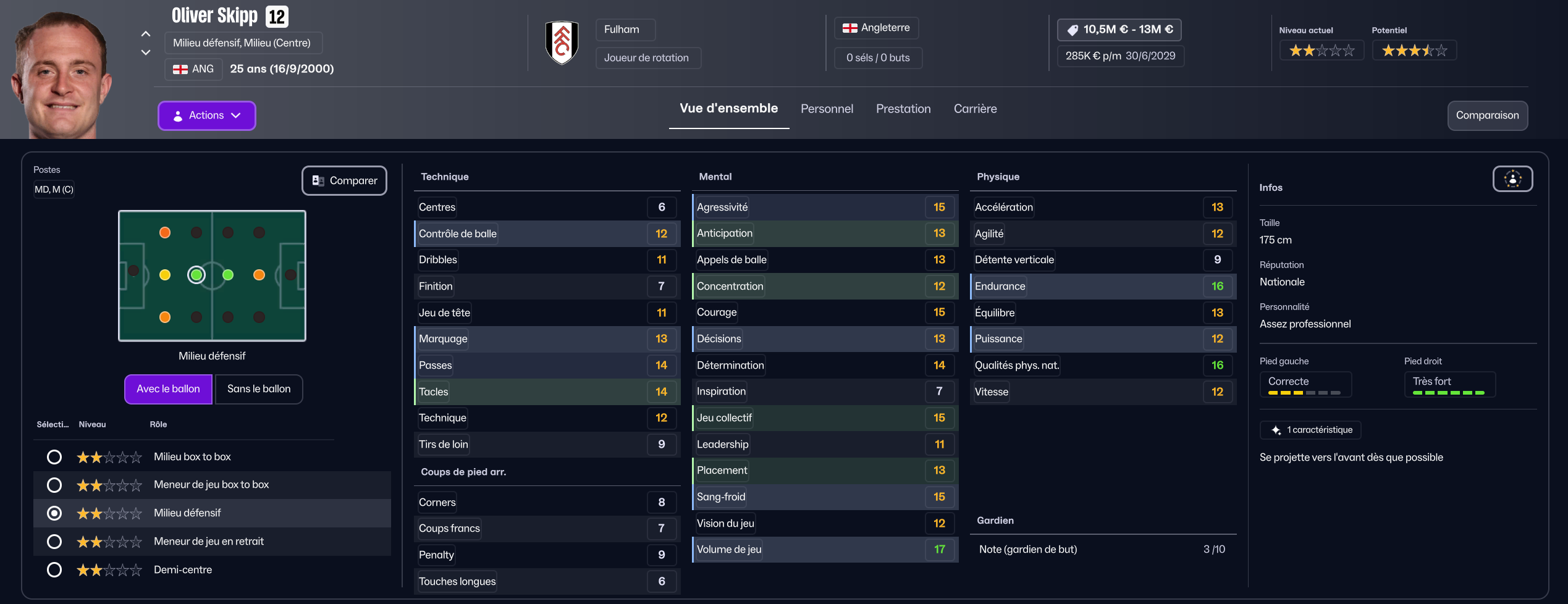Select the Milieu box to box role radio
Screen dimensions: 1568x604
pos(54,457)
